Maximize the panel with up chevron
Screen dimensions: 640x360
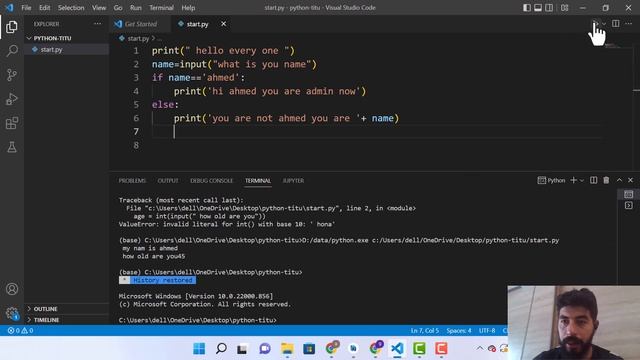coord(619,180)
